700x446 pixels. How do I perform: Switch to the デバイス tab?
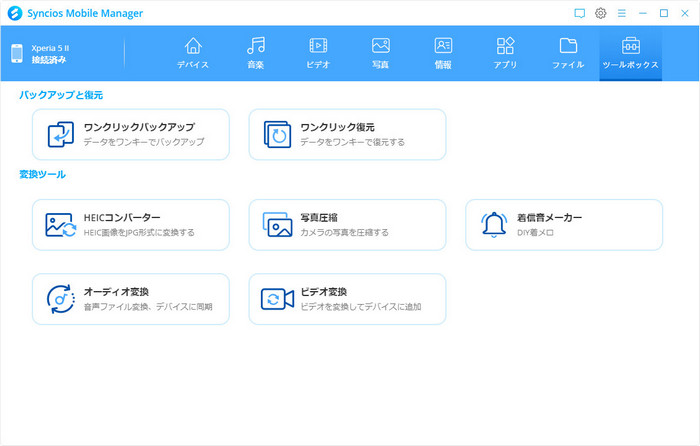[x=193, y=53]
